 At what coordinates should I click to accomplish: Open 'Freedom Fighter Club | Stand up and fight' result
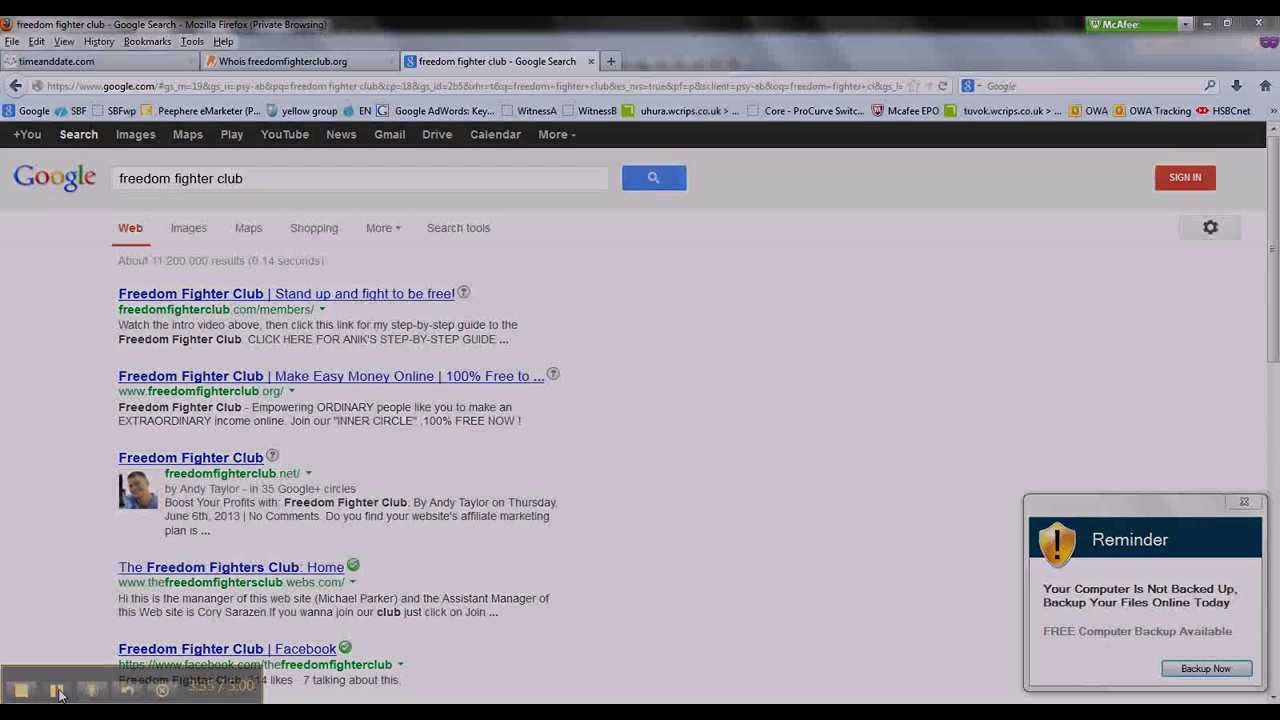click(x=286, y=294)
